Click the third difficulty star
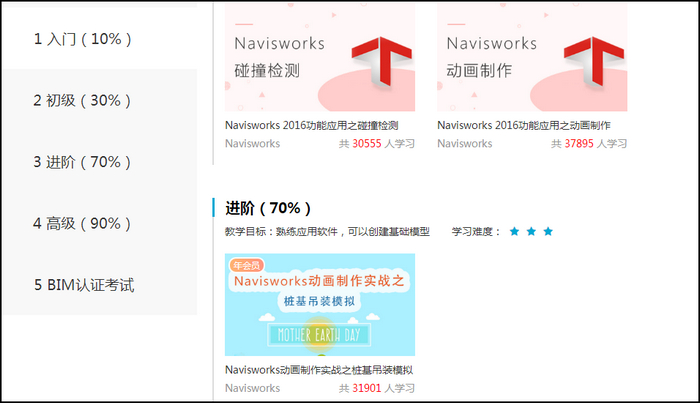The height and width of the screenshot is (403, 700). coord(548,231)
